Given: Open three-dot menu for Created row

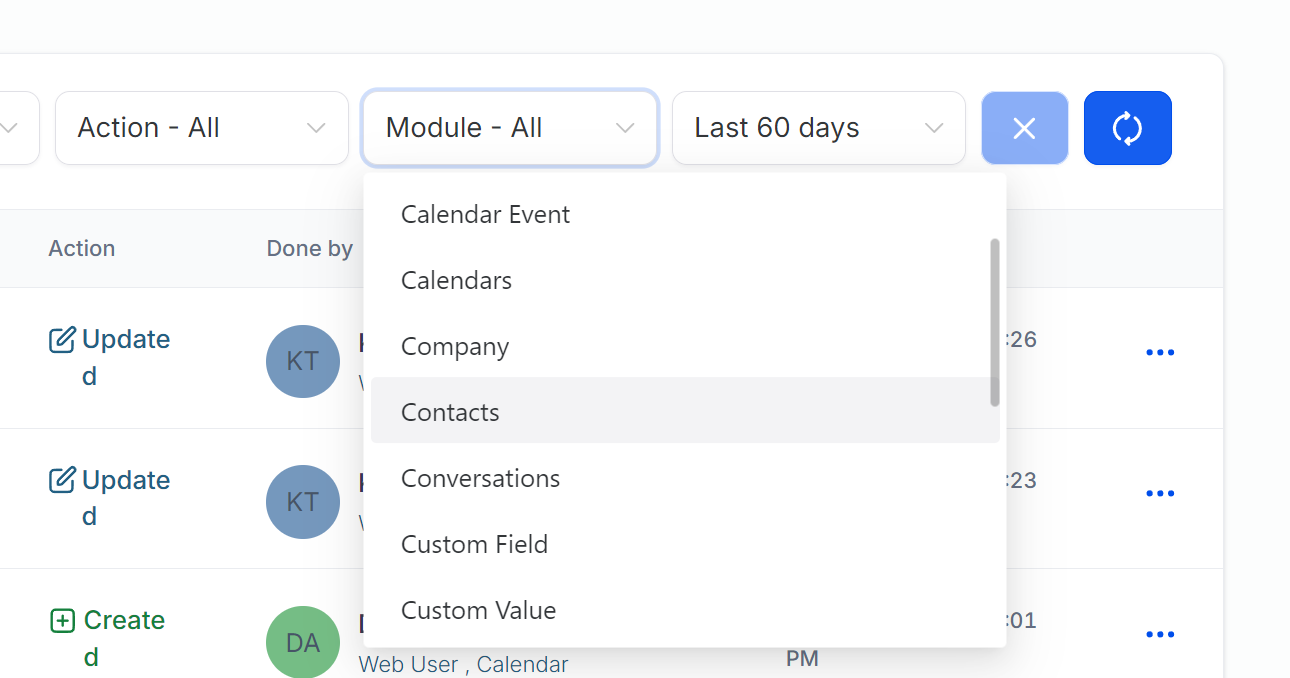Looking at the screenshot, I should [1160, 634].
